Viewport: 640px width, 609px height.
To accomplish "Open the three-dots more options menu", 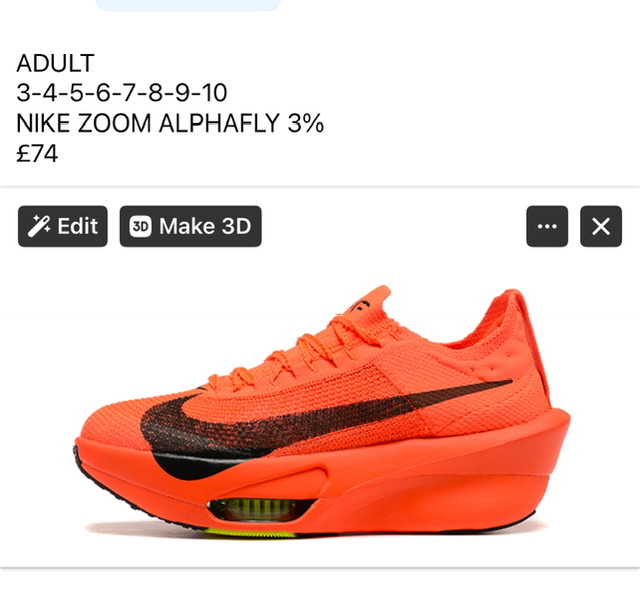I will point(547,226).
